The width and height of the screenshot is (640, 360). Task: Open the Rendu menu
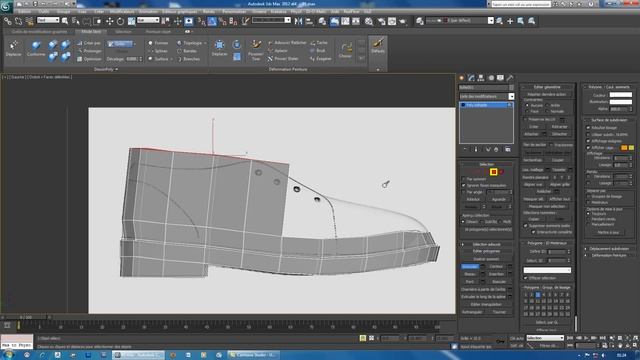point(209,11)
